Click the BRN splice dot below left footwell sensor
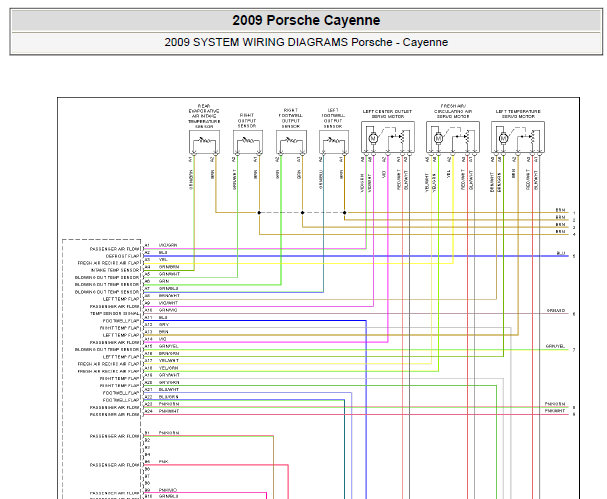 pyautogui.click(x=345, y=213)
